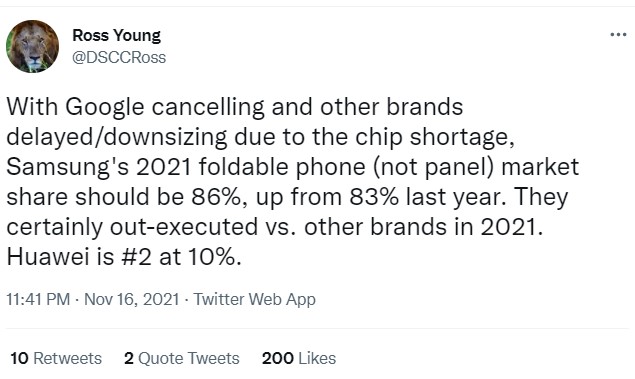Click the tweet line about Samsung's 2021 foldable phone

tap(293, 167)
